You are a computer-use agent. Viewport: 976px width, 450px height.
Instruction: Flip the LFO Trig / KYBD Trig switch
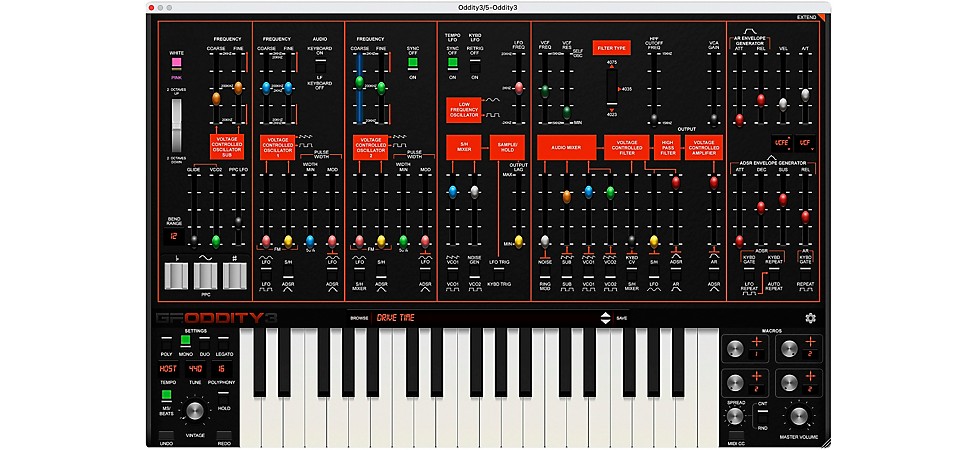(x=497, y=273)
